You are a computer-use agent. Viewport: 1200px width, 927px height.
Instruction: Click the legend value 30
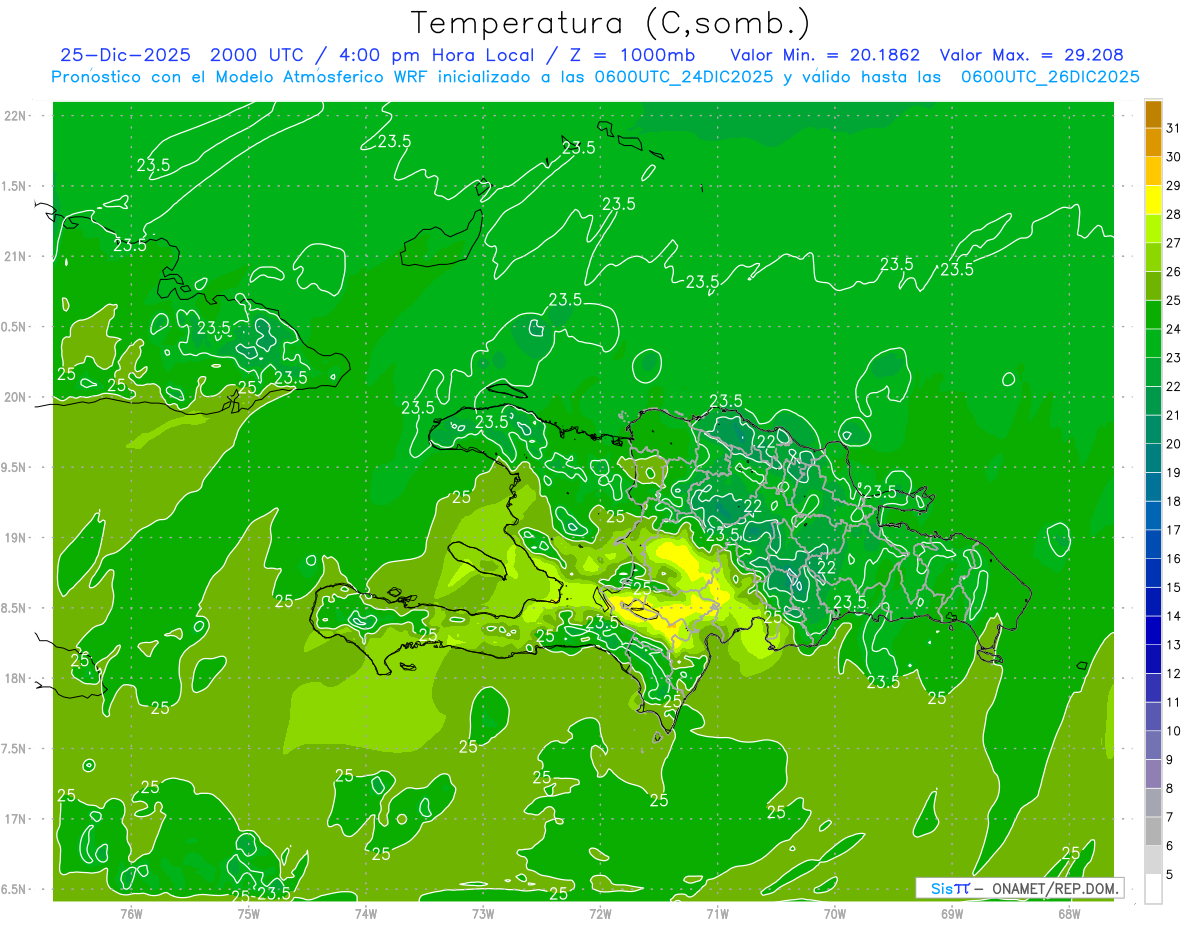click(x=1173, y=156)
